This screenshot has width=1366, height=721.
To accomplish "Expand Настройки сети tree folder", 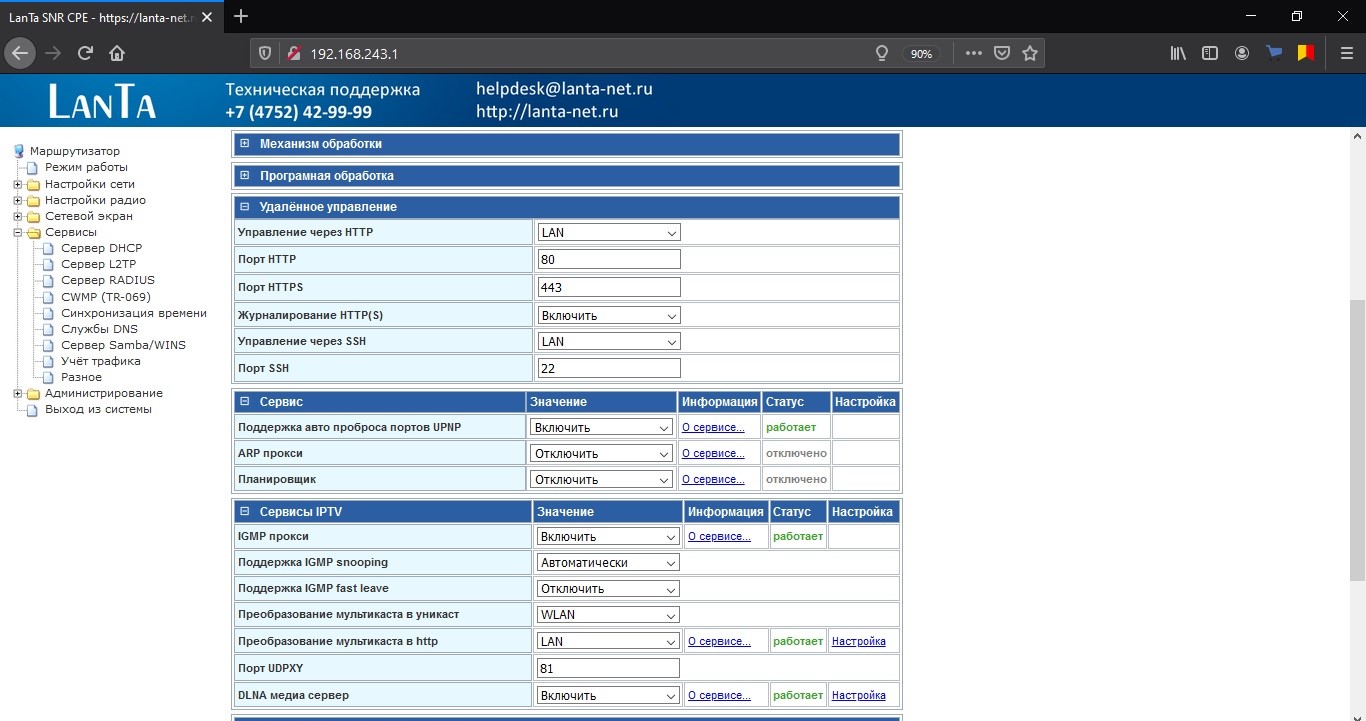I will pos(17,184).
